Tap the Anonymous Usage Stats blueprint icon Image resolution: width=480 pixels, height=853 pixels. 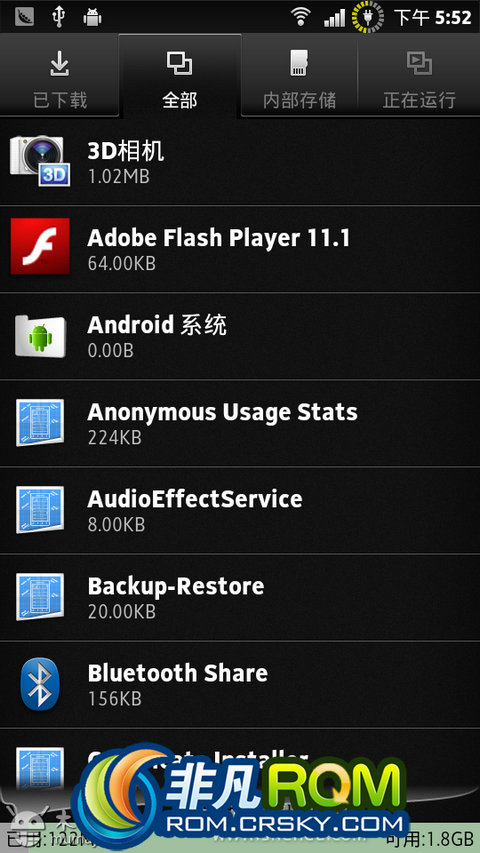[x=40, y=423]
